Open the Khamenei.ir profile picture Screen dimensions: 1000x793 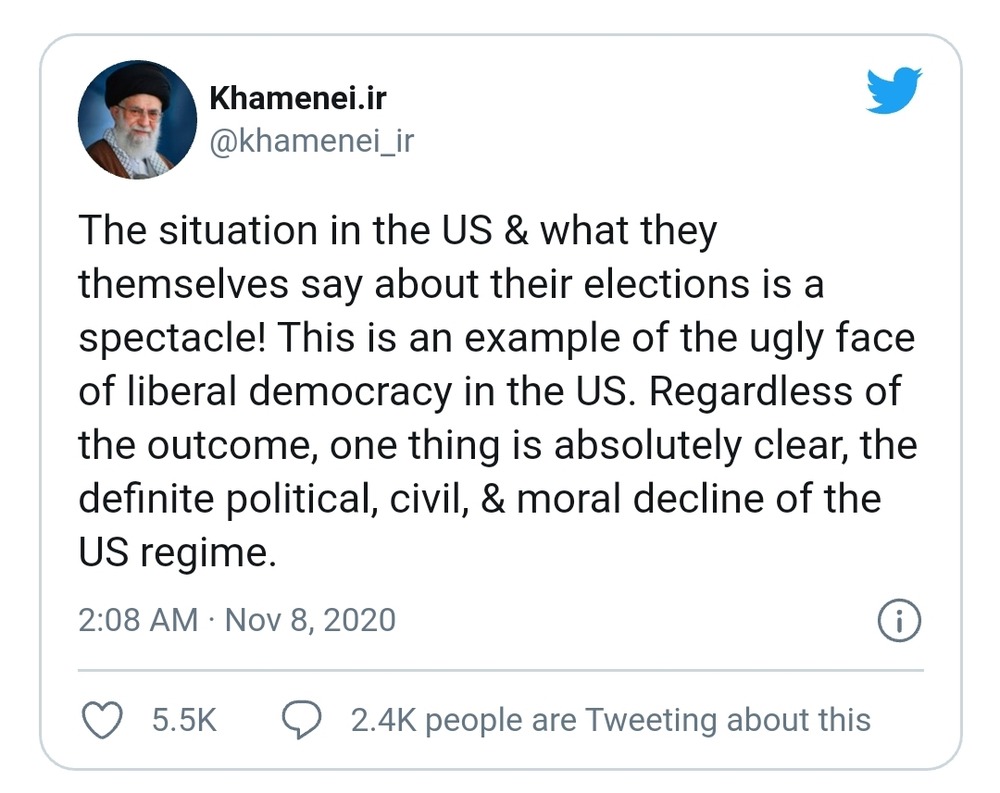coord(124,120)
